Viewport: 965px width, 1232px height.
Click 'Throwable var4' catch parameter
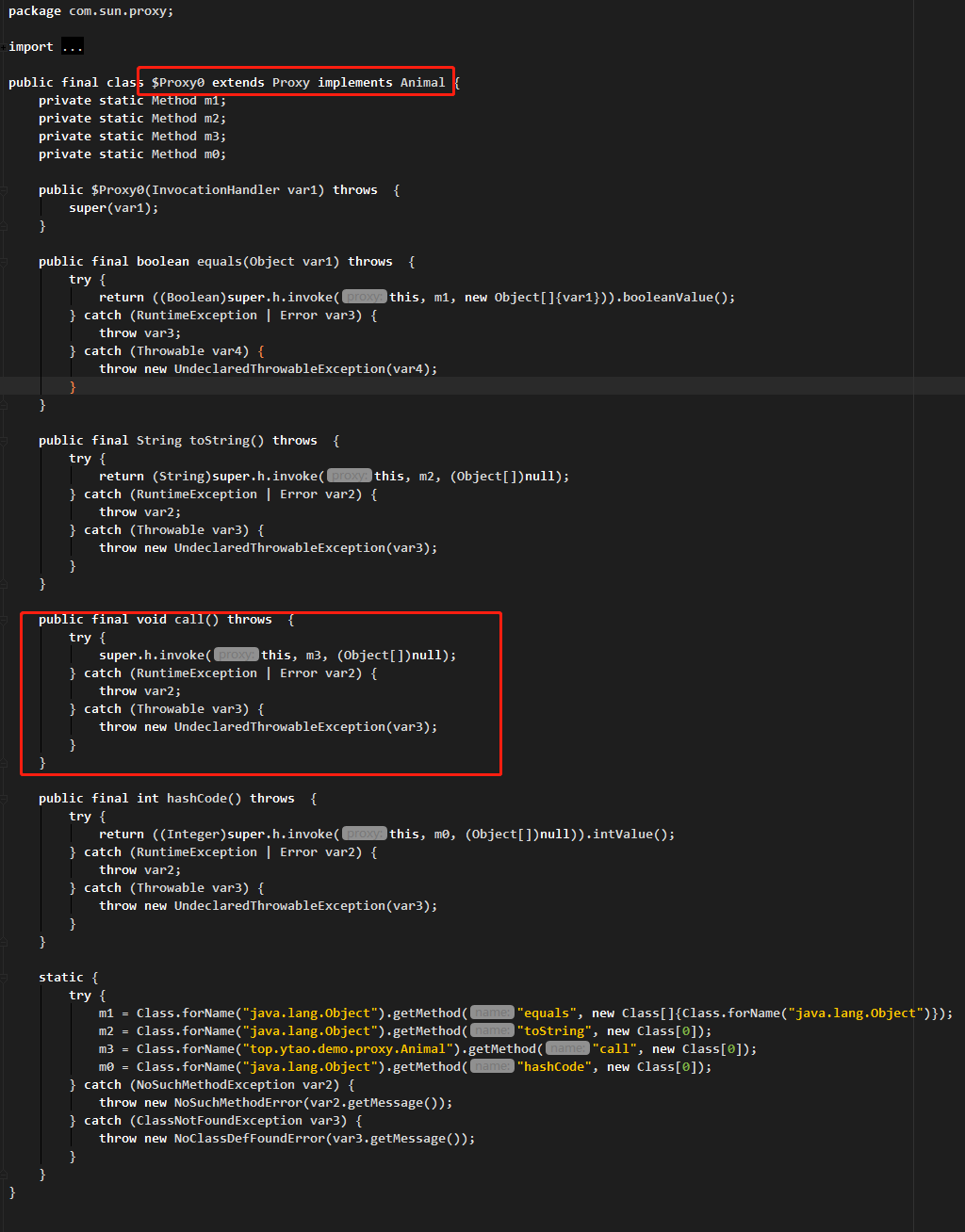coord(189,351)
